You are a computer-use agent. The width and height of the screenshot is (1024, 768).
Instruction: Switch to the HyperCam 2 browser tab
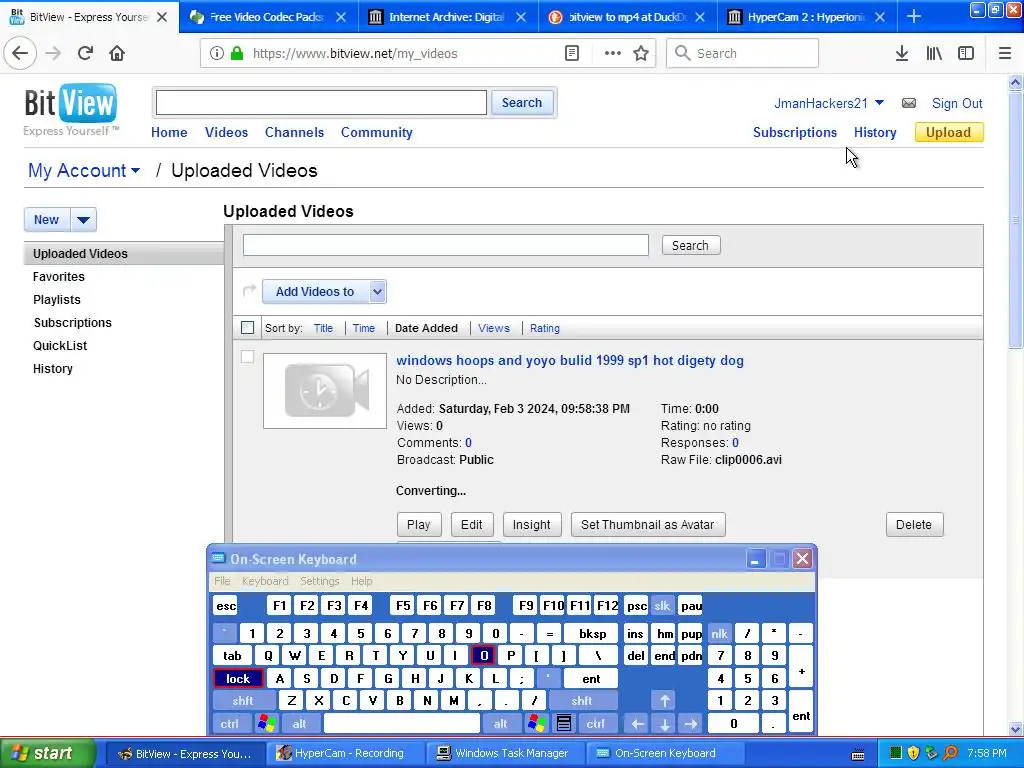point(807,17)
